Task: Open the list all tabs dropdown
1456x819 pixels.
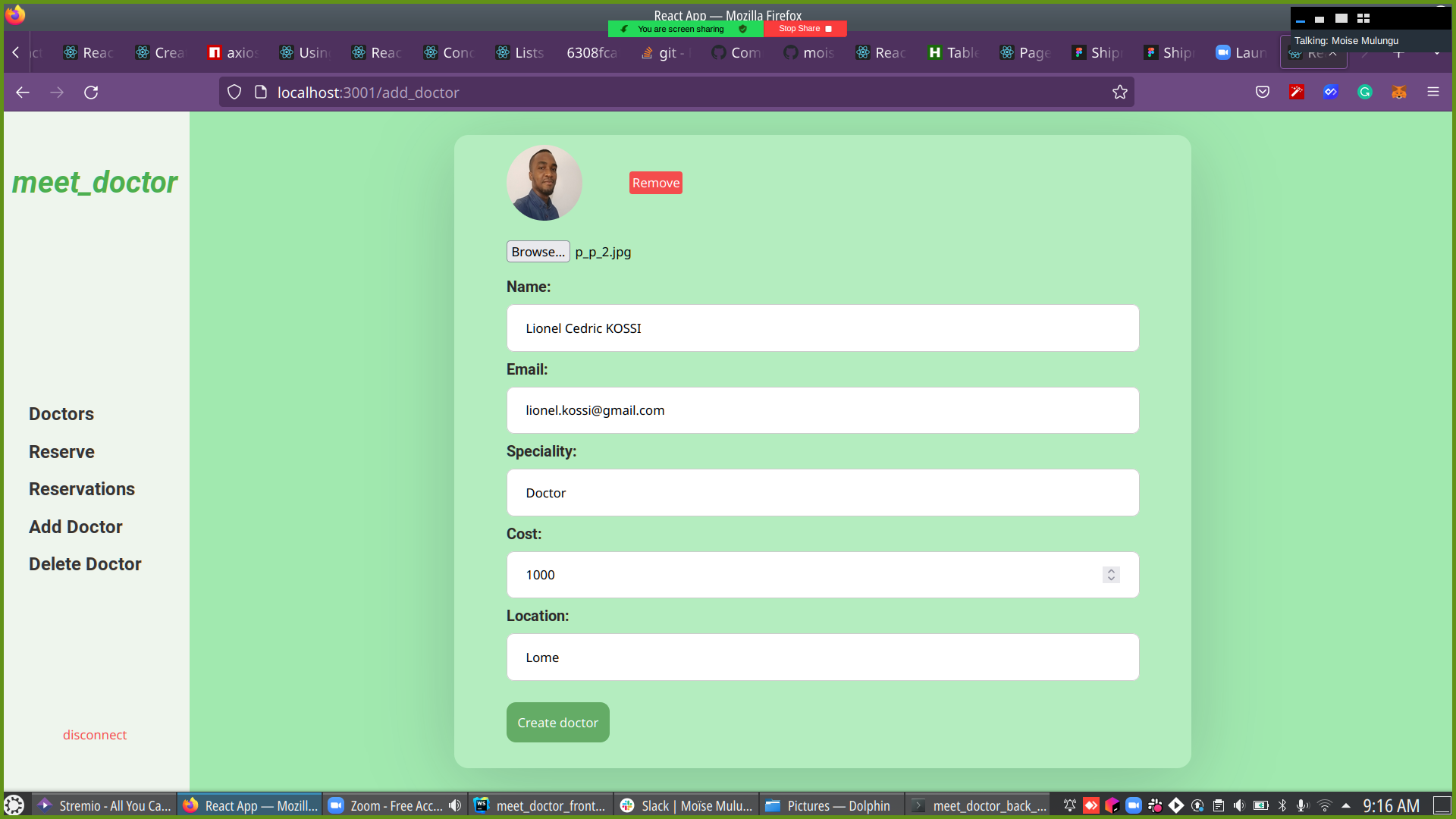Action: point(1437,53)
